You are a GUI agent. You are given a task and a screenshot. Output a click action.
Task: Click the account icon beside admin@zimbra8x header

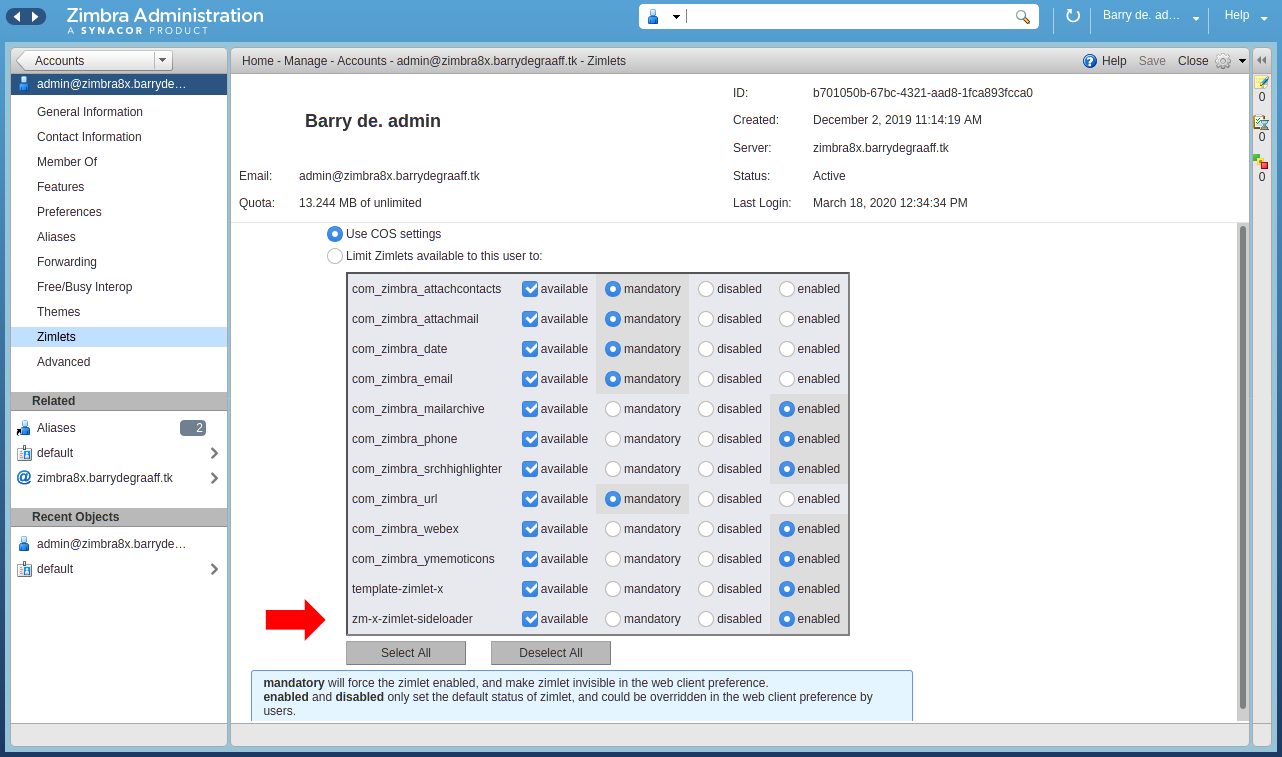(24, 84)
